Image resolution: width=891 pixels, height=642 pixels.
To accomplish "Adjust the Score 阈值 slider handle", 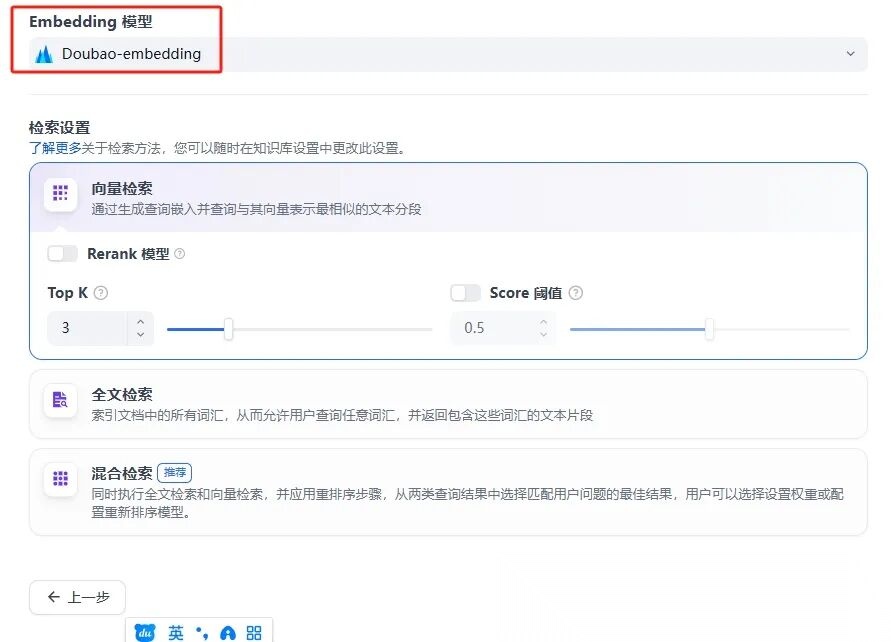I will point(709,329).
